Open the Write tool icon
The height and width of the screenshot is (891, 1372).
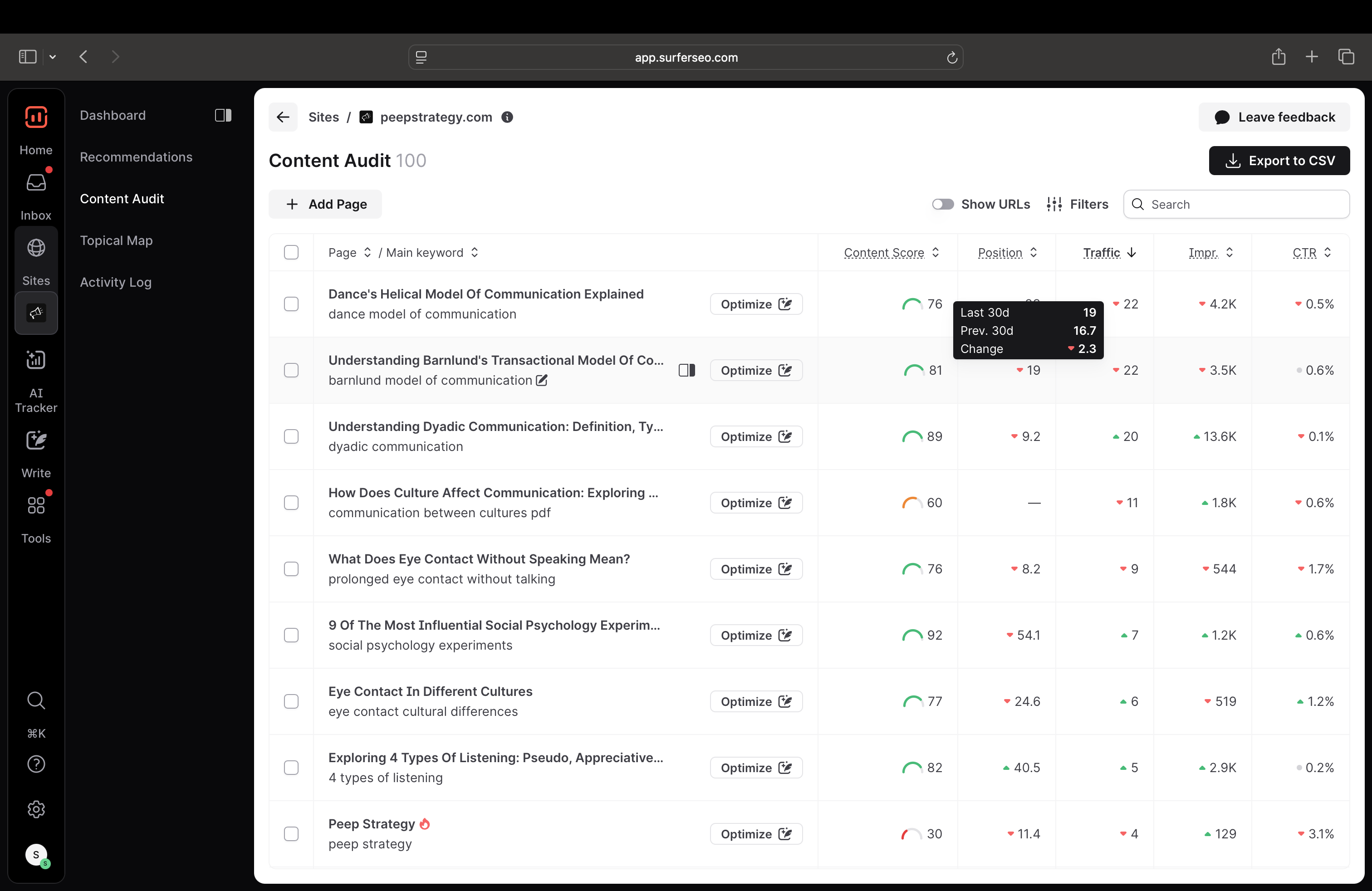tap(36, 441)
